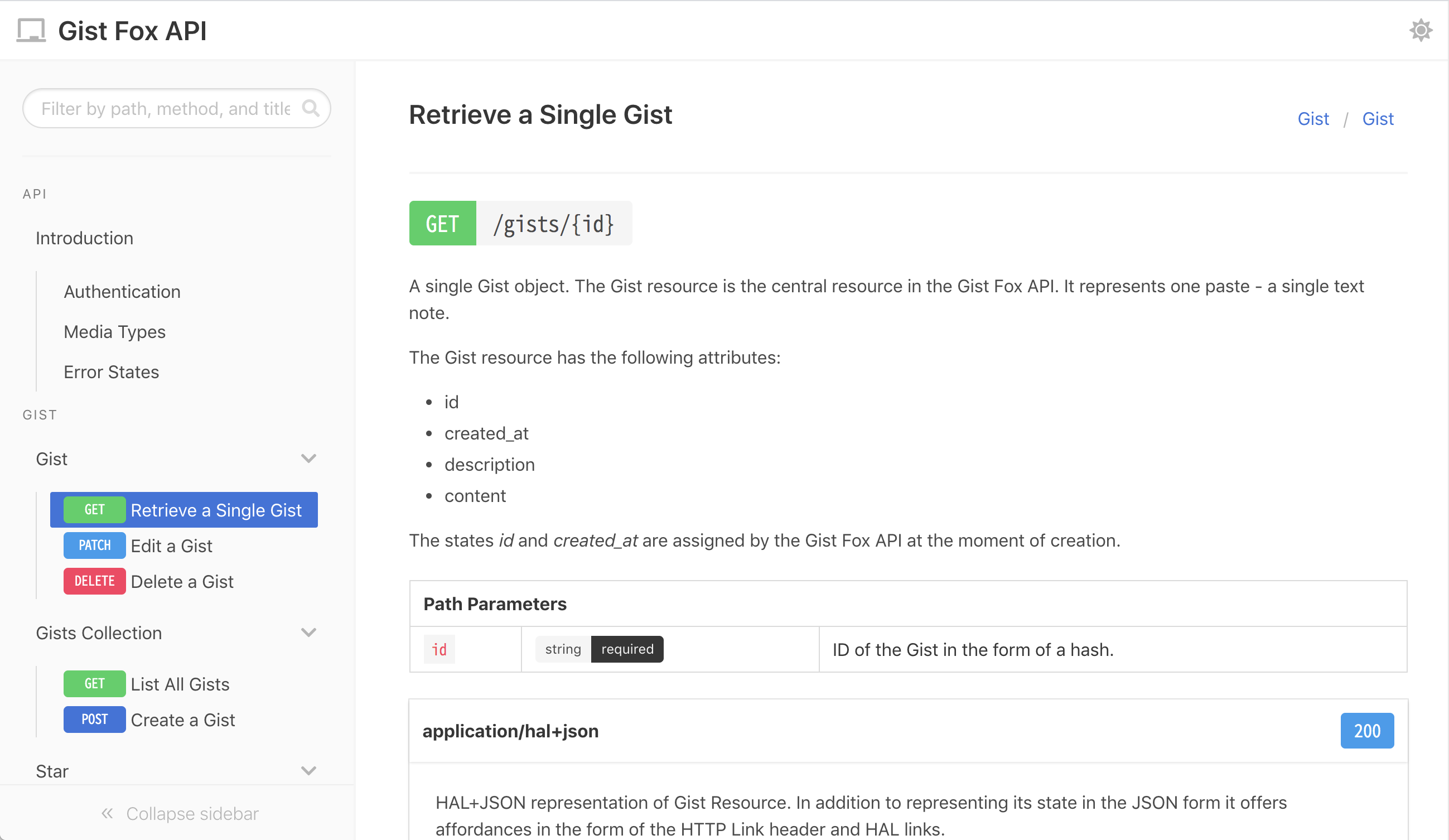Click the Gist Fox API title
1449x840 pixels.
(132, 31)
